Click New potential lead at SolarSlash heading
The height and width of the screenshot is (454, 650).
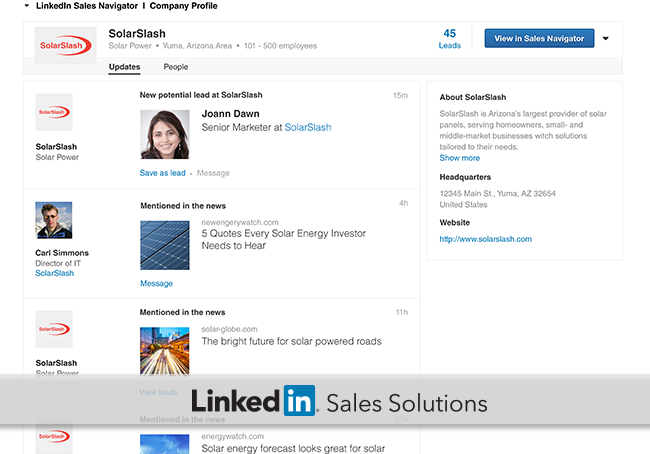pyautogui.click(x=201, y=95)
